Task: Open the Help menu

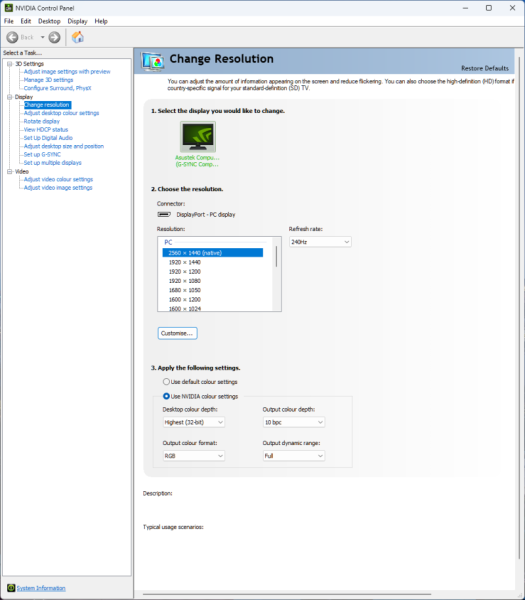Action: pos(101,21)
